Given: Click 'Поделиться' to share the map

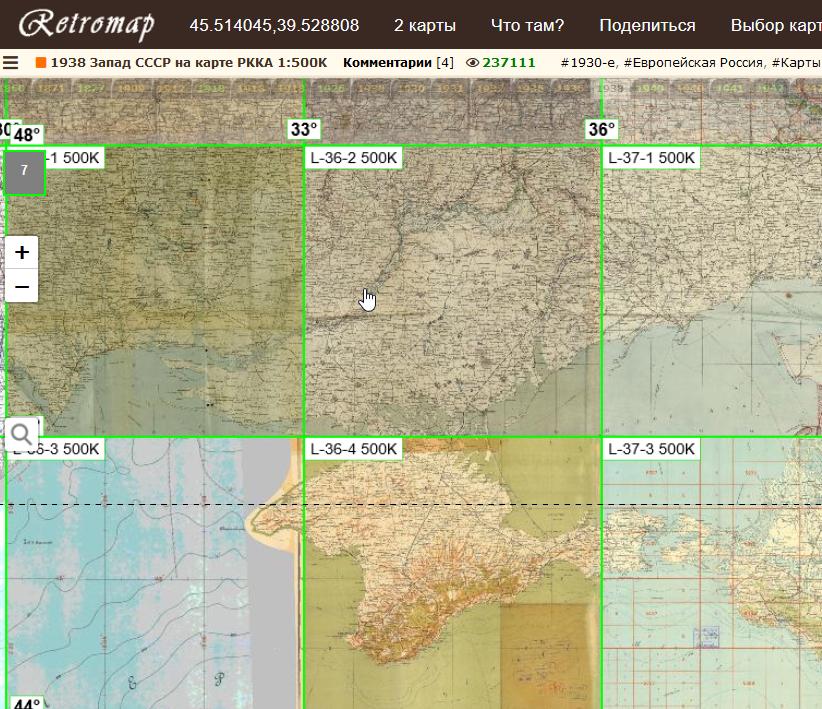Looking at the screenshot, I should pyautogui.click(x=647, y=25).
